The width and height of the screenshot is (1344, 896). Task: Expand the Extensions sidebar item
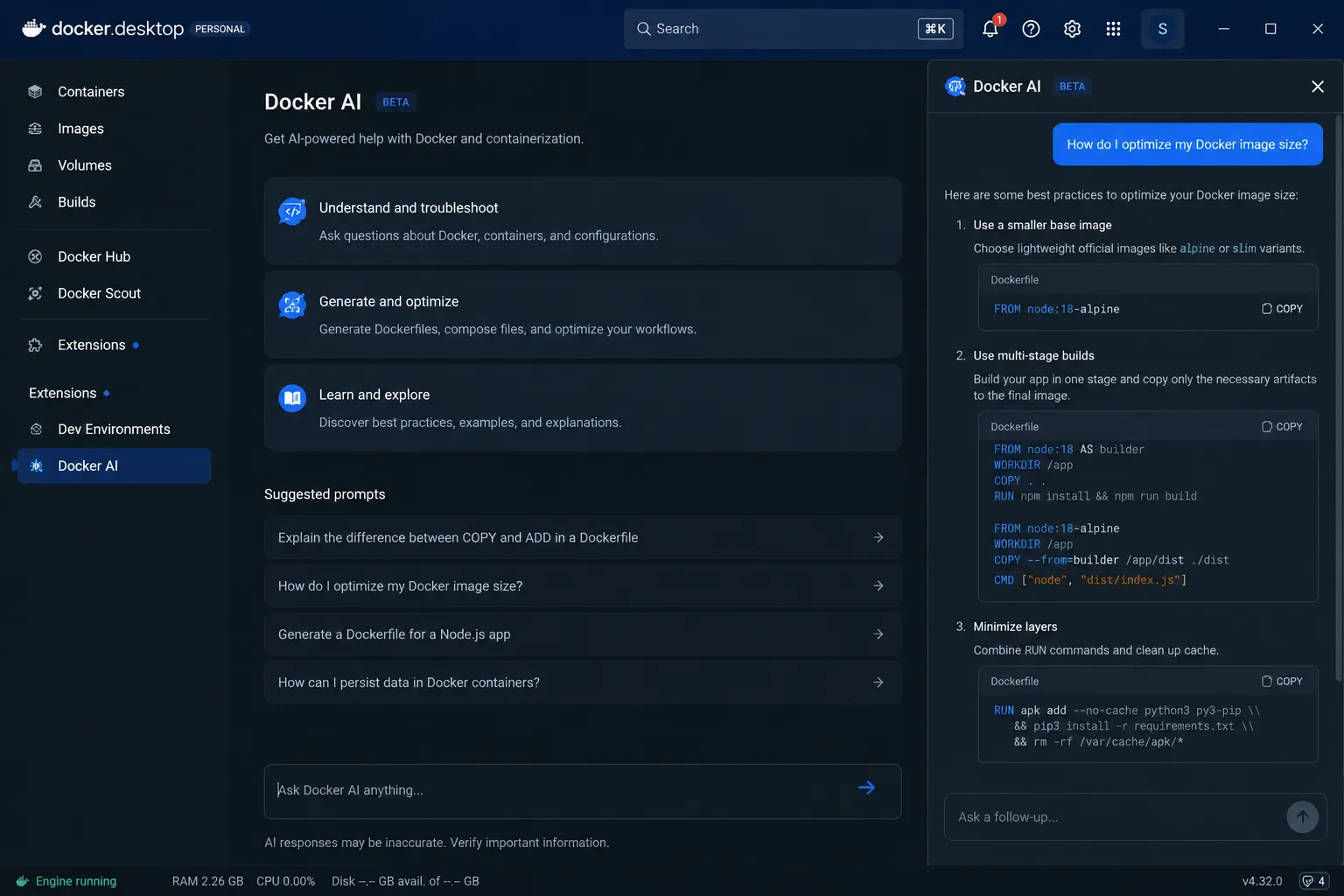114,345
